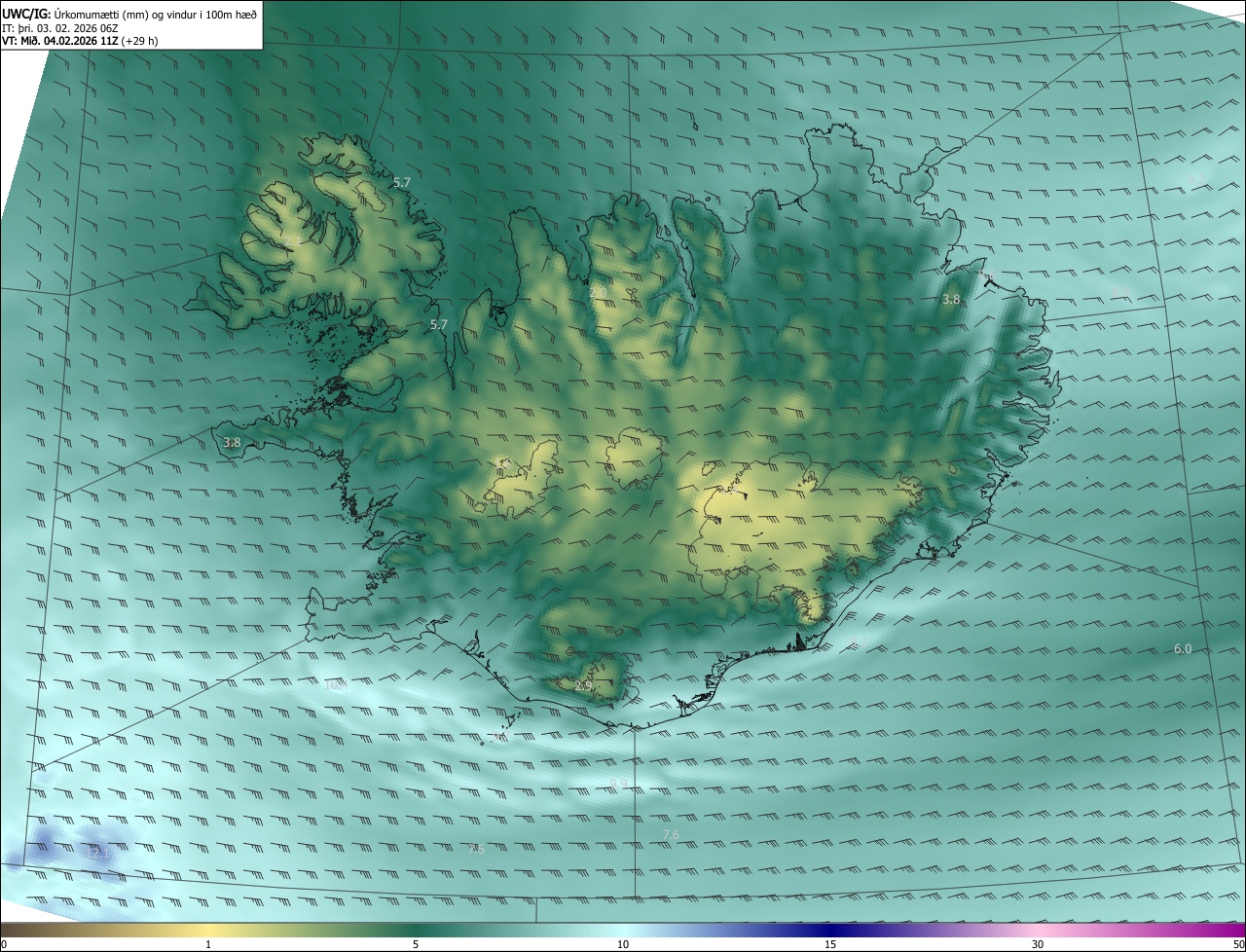Click the 10 tick on color scale
The image size is (1246, 952).
tap(623, 945)
